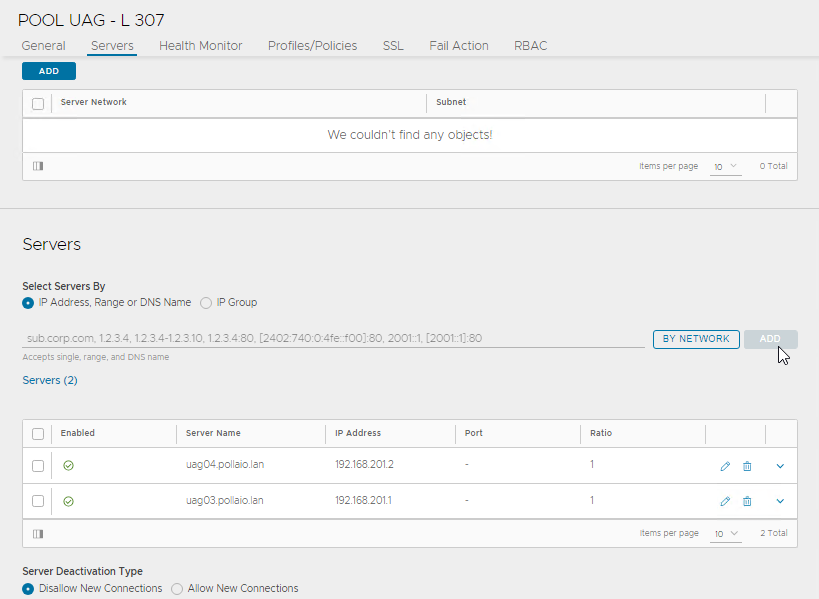This screenshot has height=599, width=819.
Task: Click the blue ADD server network button
Action: [49, 71]
